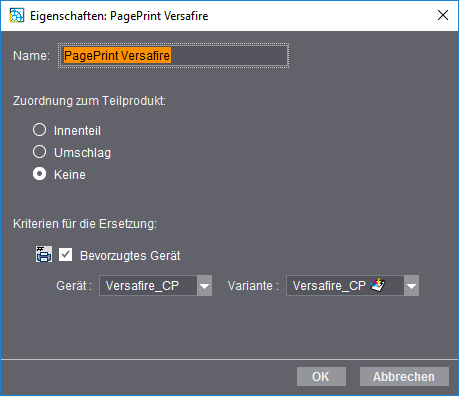This screenshot has height=396, width=459.
Task: Click the dialog title bar text
Action: [x=119, y=16]
